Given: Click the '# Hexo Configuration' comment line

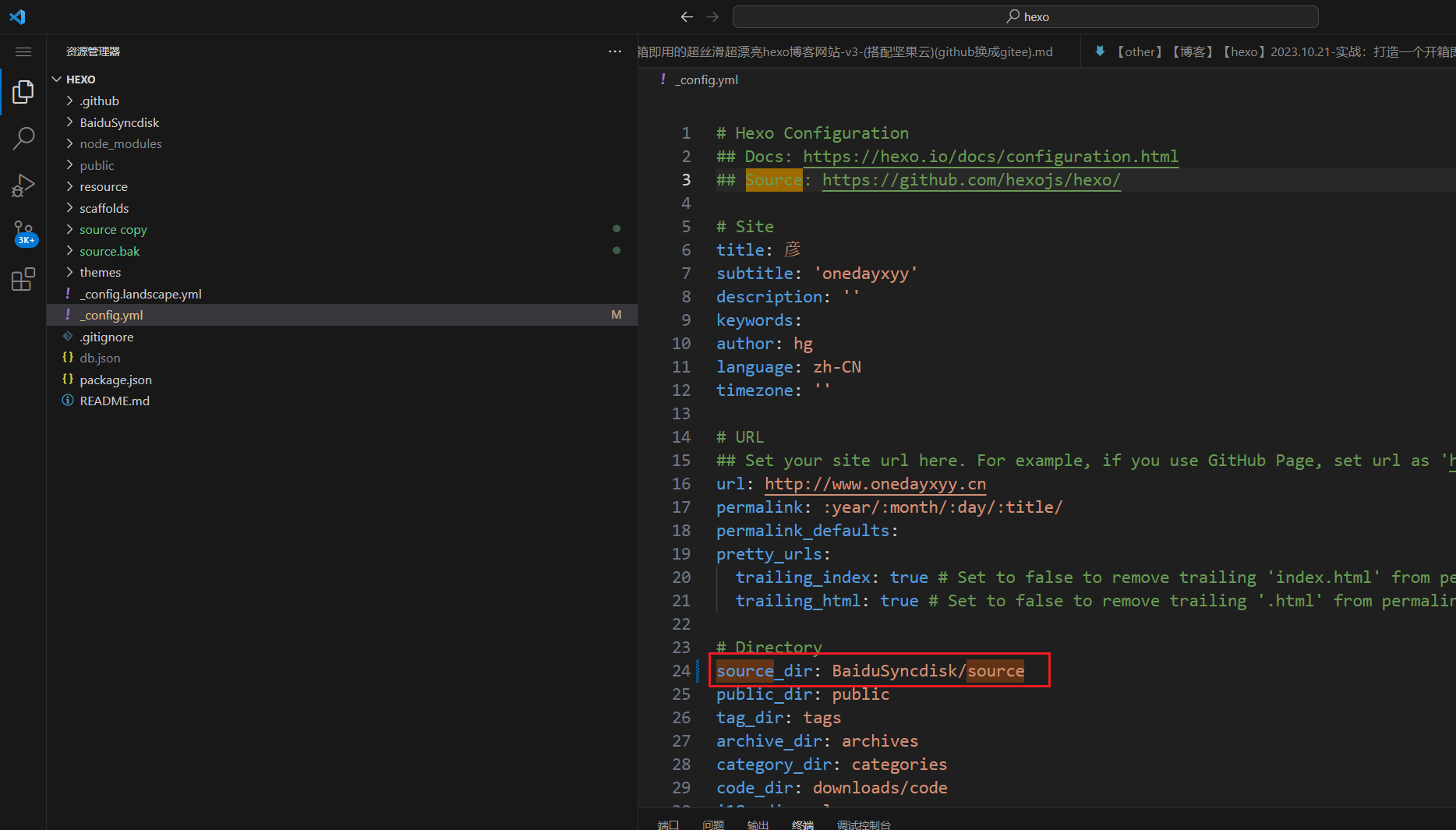Looking at the screenshot, I should point(812,133).
